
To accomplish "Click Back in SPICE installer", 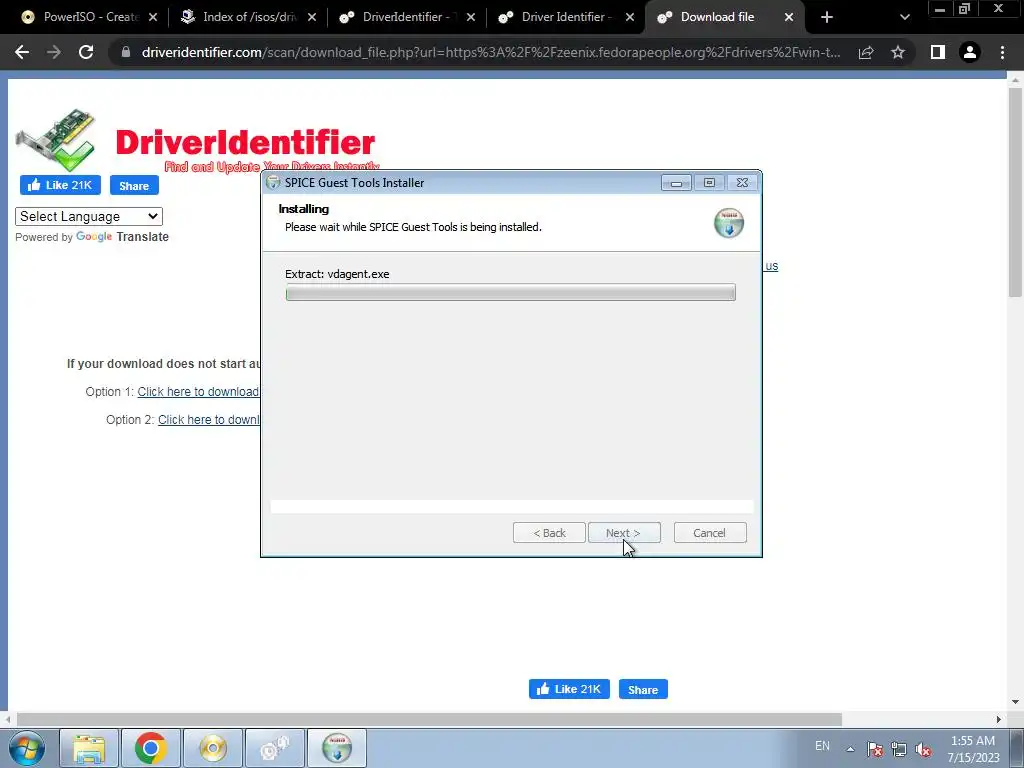I will tap(549, 533).
